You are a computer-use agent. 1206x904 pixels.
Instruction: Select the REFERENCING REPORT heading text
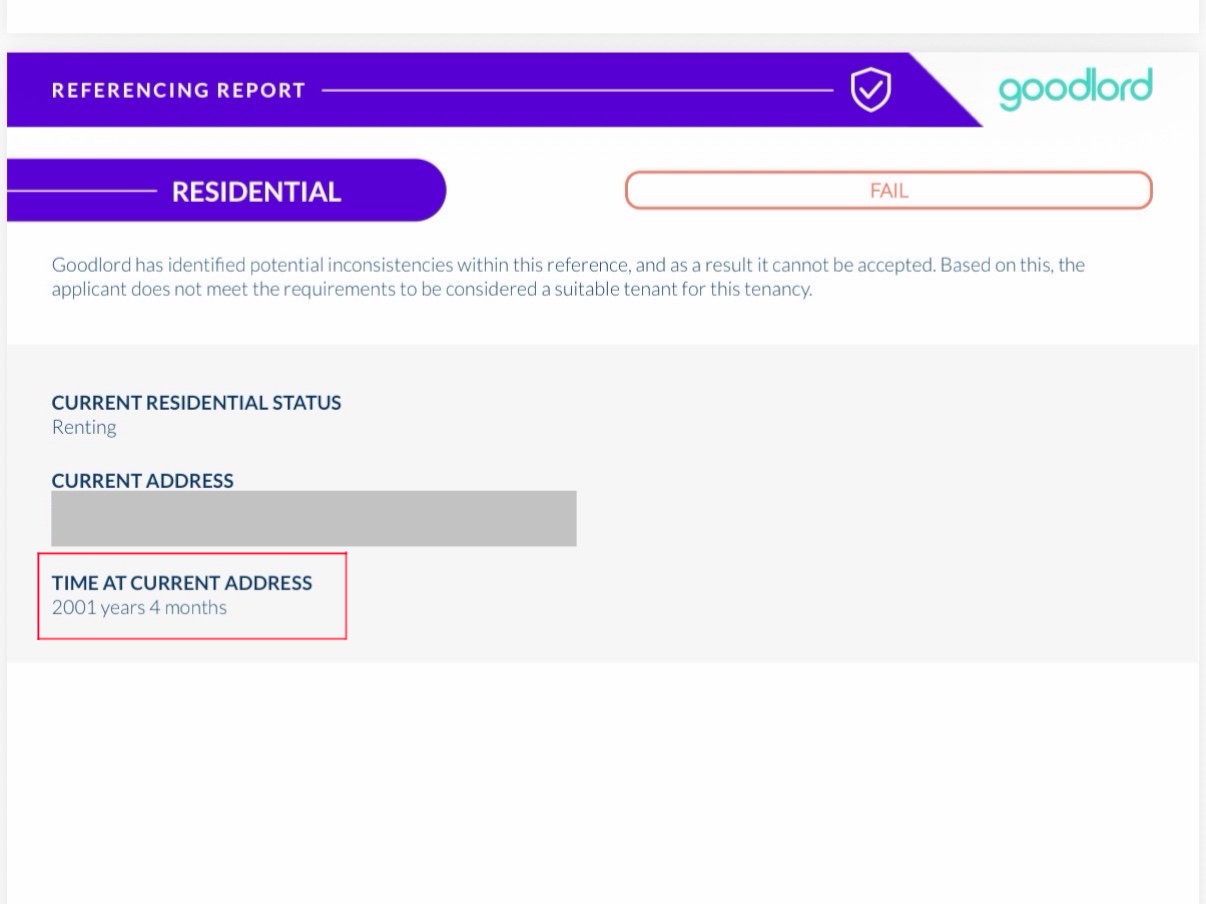point(178,90)
